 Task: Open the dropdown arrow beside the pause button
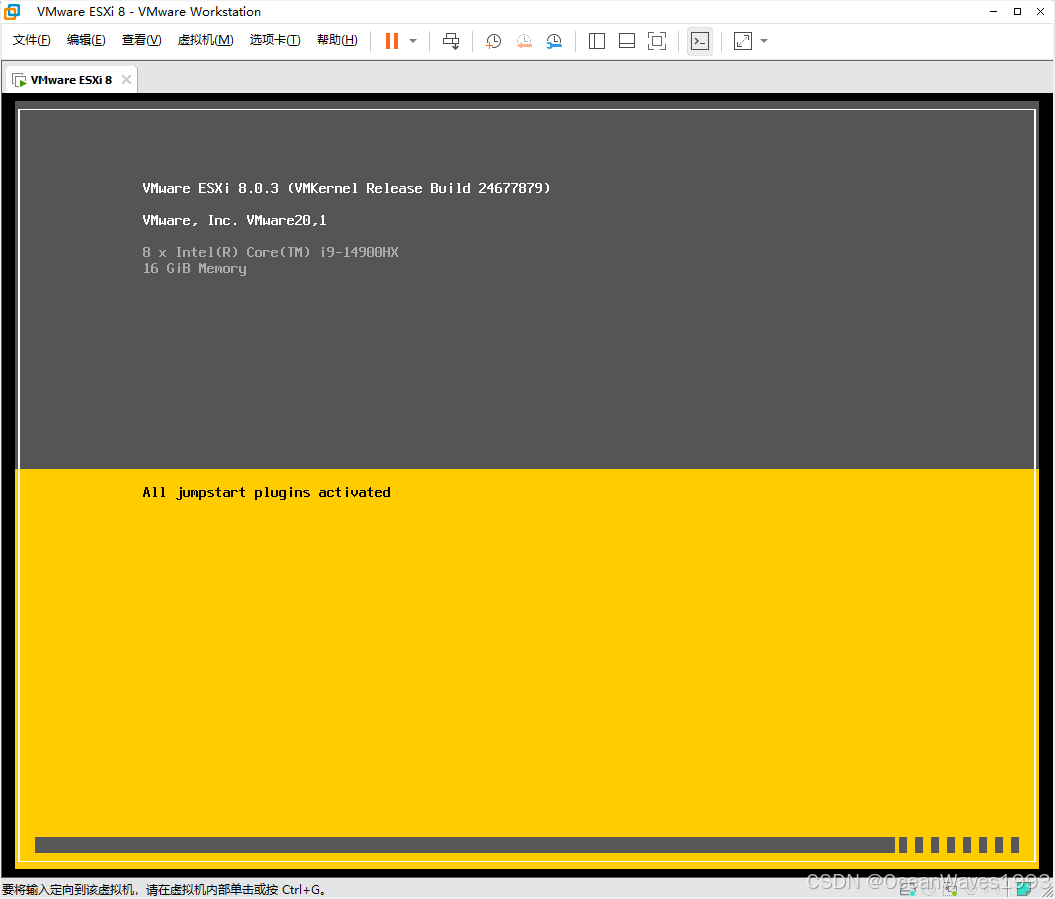pyautogui.click(x=413, y=41)
